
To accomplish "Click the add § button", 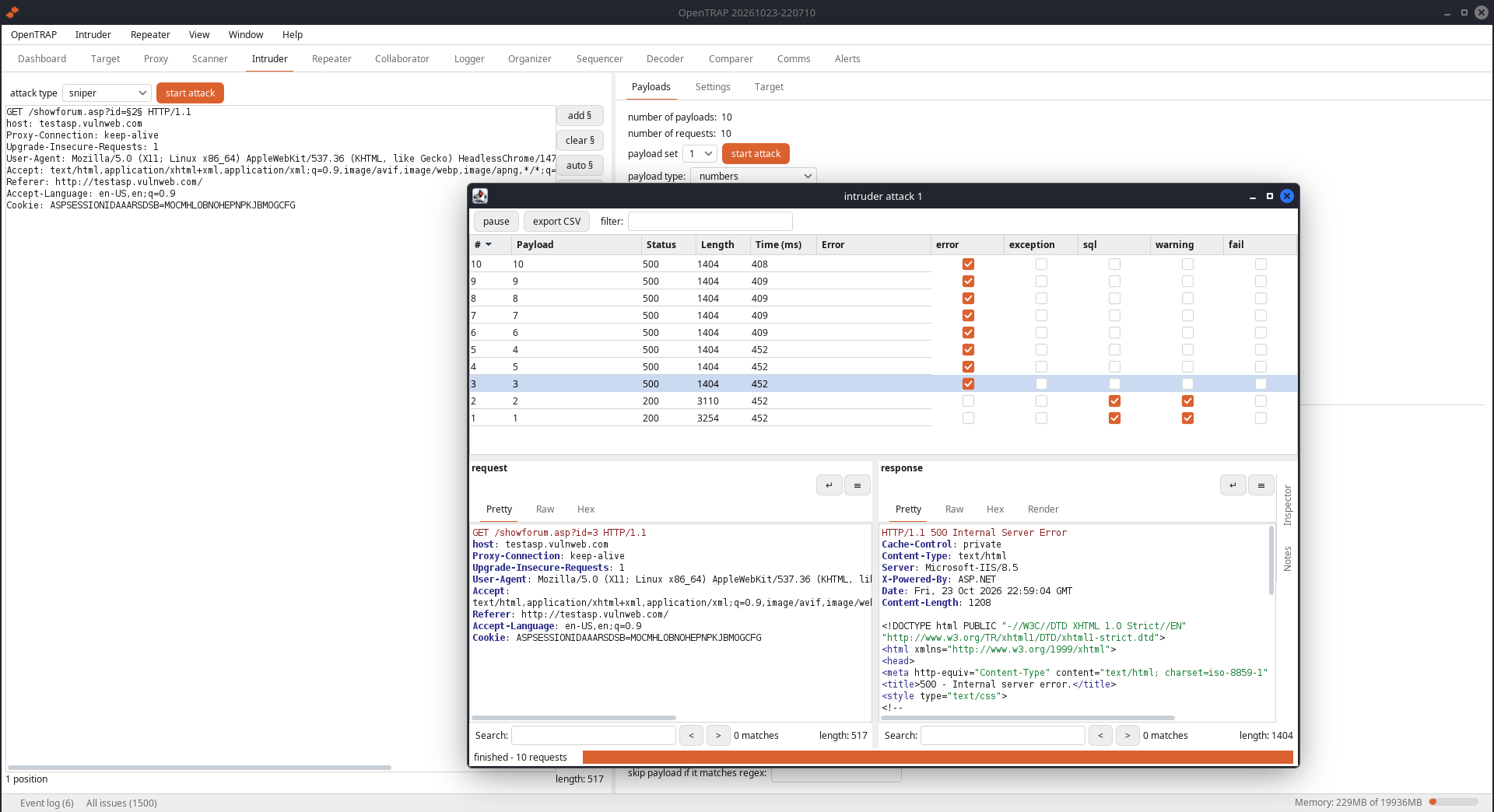I will 580,116.
